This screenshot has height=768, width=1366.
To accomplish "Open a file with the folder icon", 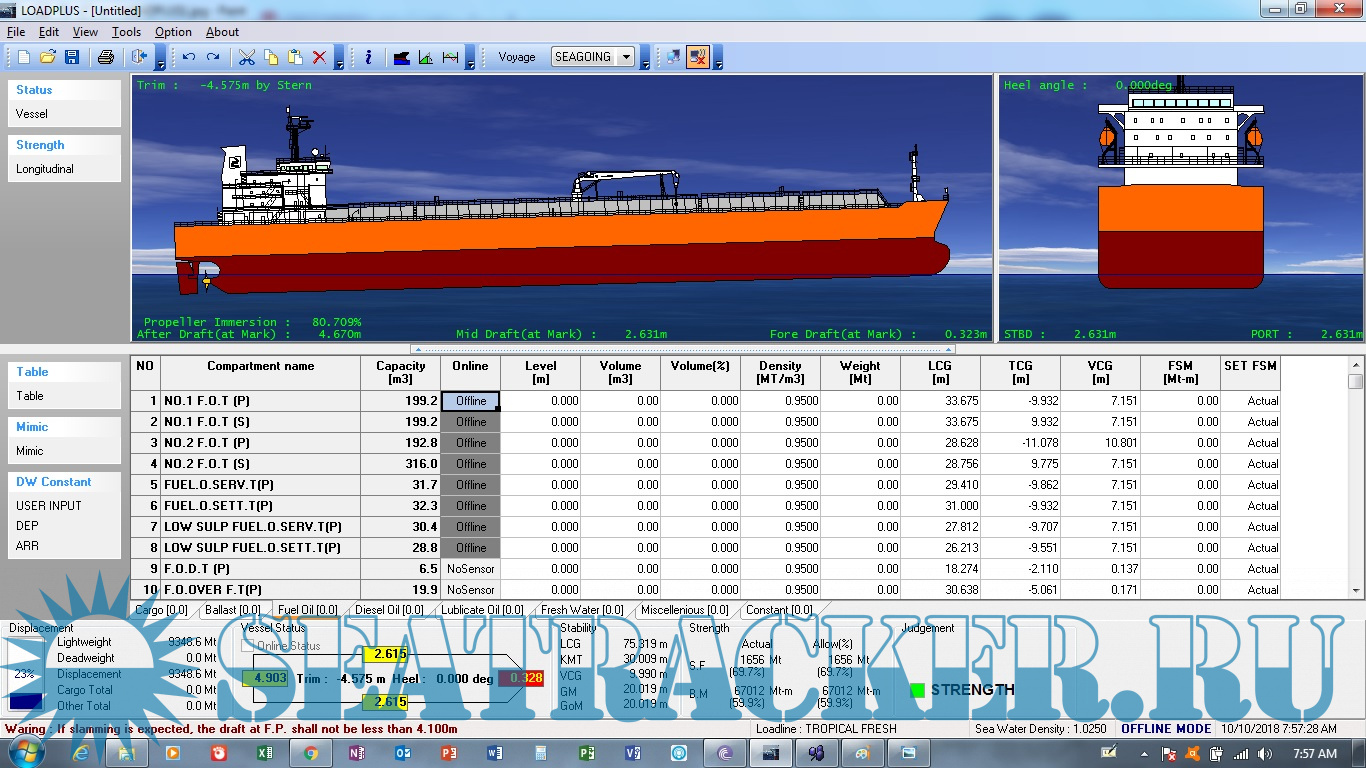I will tap(48, 57).
